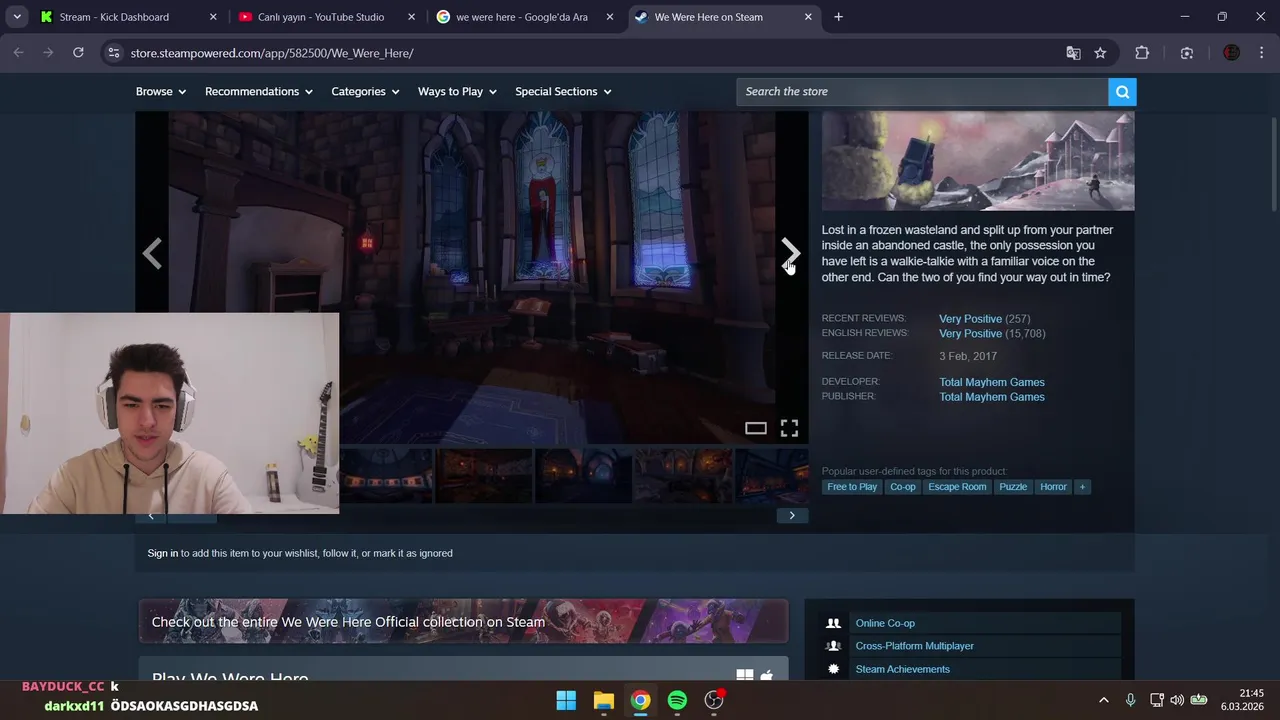1280x720 pixels.
Task: Click the network tray icon
Action: pos(1156,700)
